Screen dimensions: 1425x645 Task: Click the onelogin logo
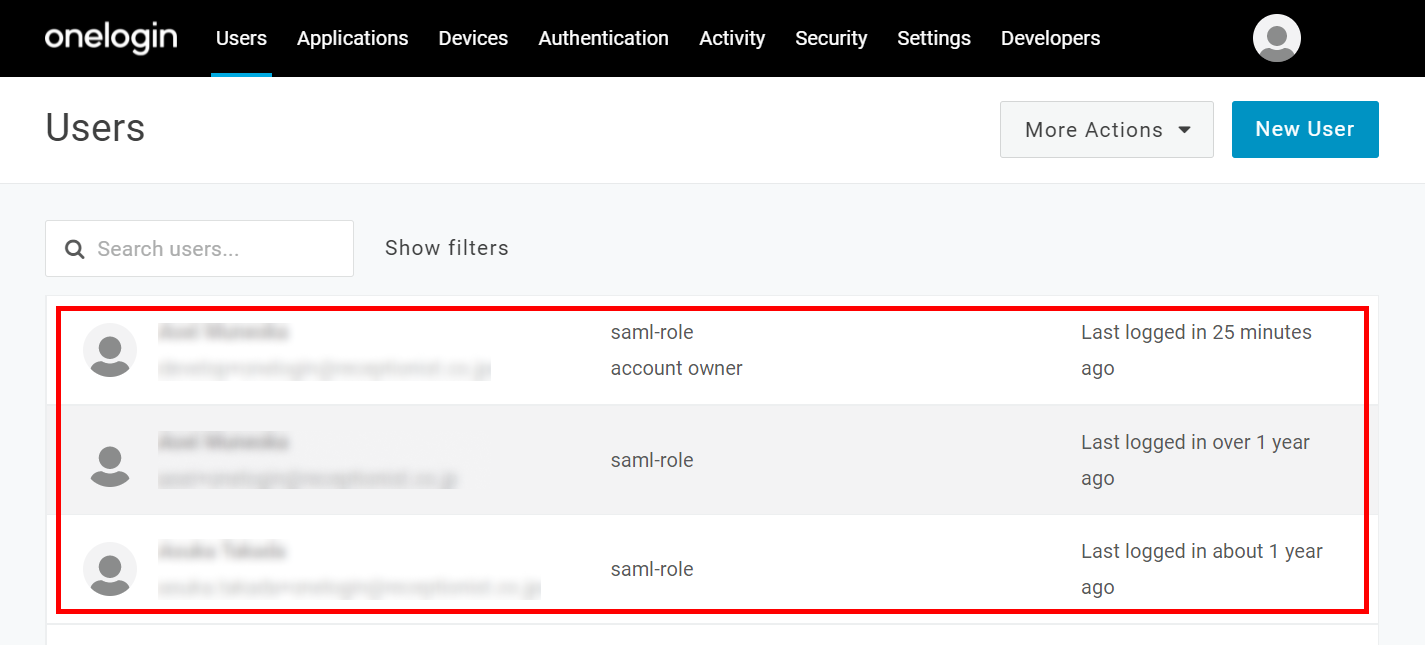[111, 38]
